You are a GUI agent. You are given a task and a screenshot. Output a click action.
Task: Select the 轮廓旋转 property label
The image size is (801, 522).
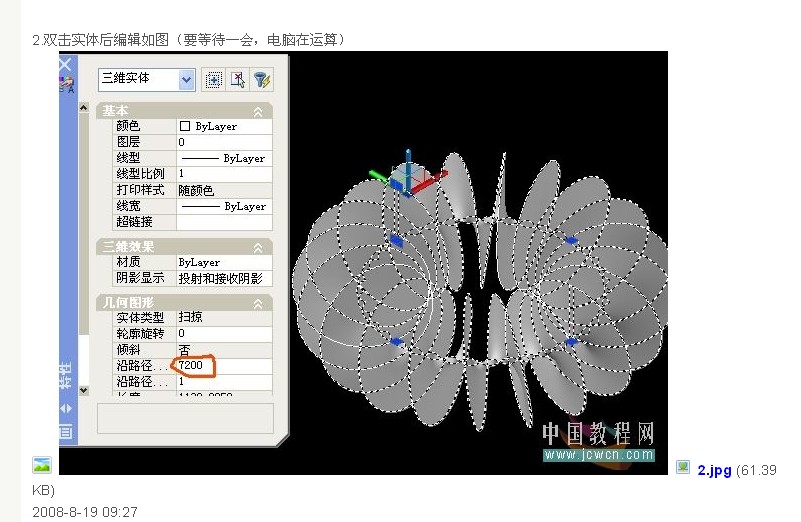click(x=140, y=334)
